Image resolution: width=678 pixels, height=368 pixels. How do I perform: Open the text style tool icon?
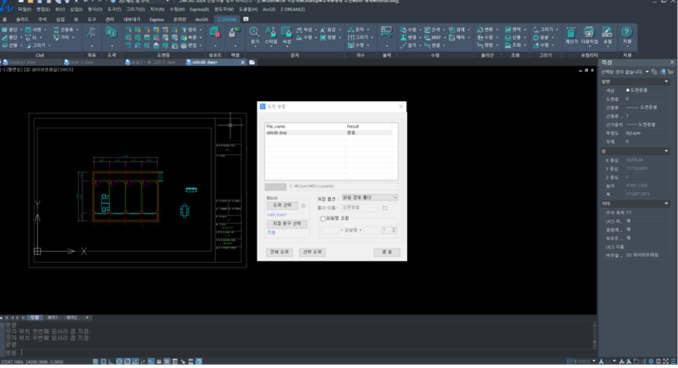click(271, 32)
